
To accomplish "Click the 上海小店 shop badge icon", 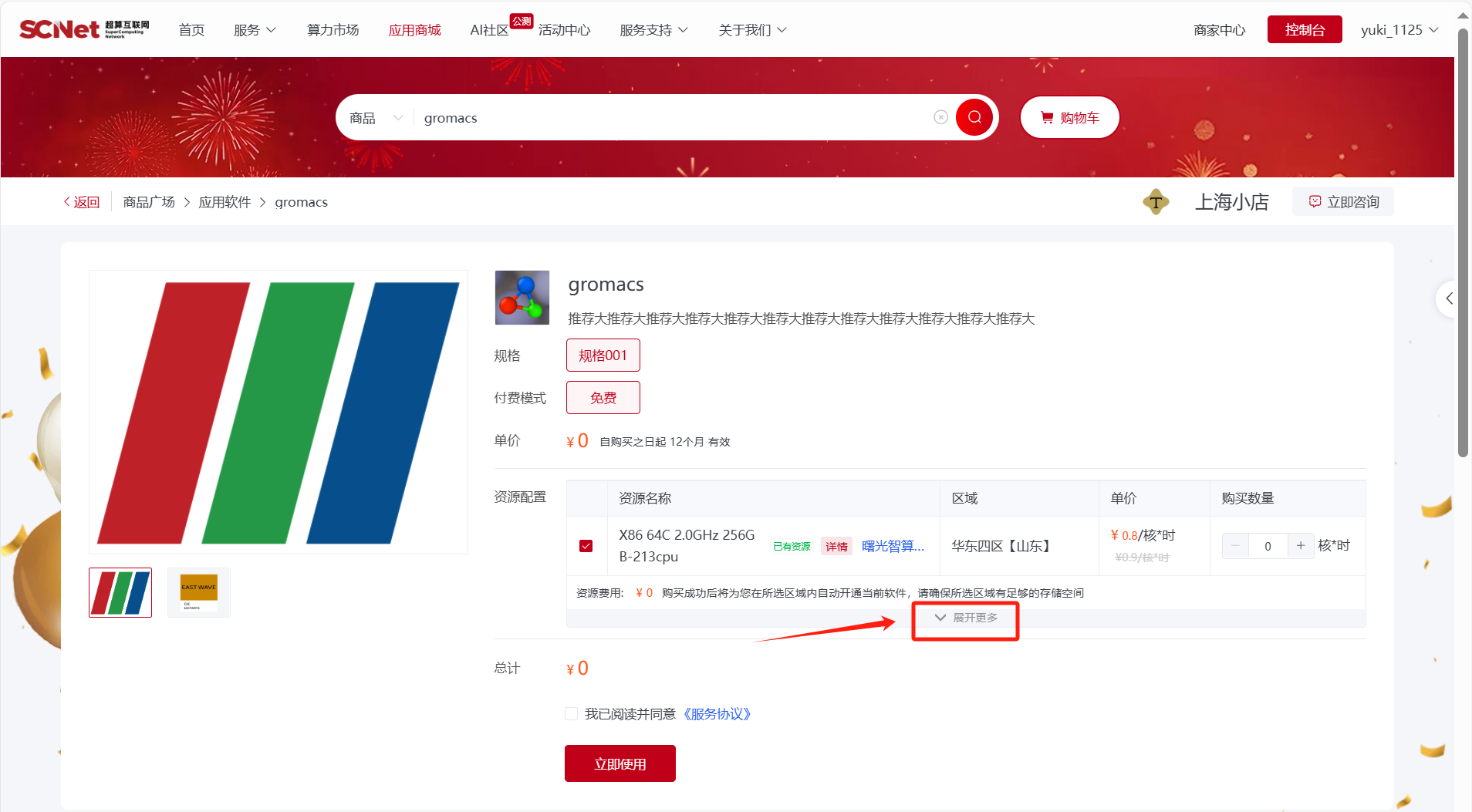I will [1155, 202].
